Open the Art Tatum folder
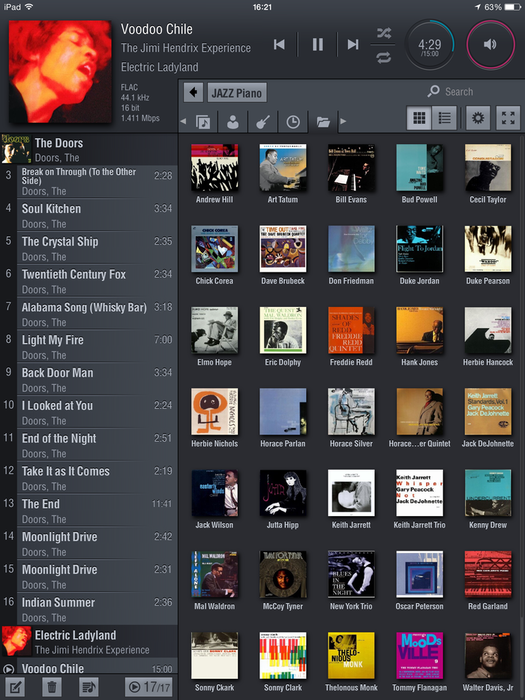525x700 pixels. [x=283, y=174]
